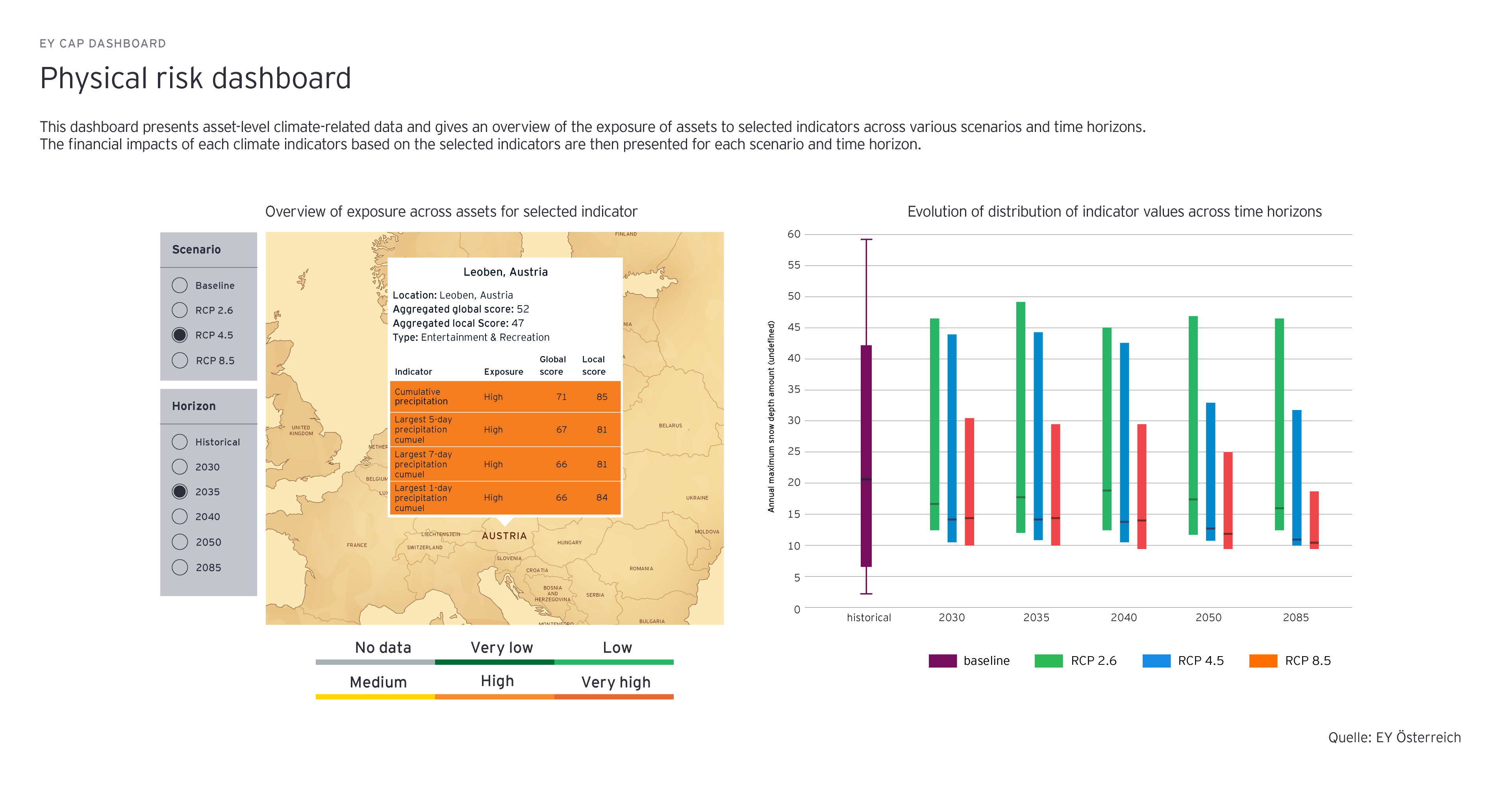Click the green RCP 2.6 legend swatch

(x=1048, y=661)
